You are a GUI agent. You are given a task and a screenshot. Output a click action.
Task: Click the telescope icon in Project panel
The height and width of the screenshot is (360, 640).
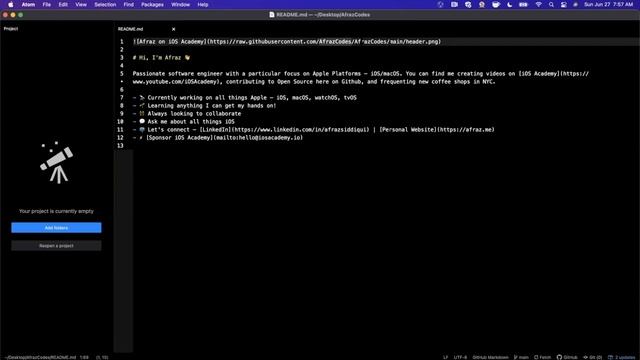click(x=56, y=162)
